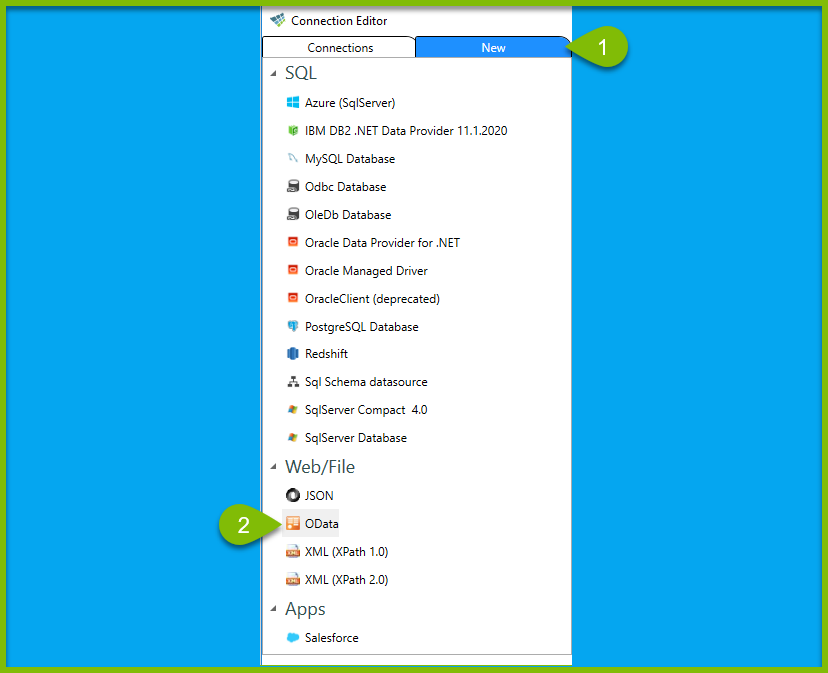Click the XML (XPath 1.0) file icon
The height and width of the screenshot is (673, 828).
point(293,552)
